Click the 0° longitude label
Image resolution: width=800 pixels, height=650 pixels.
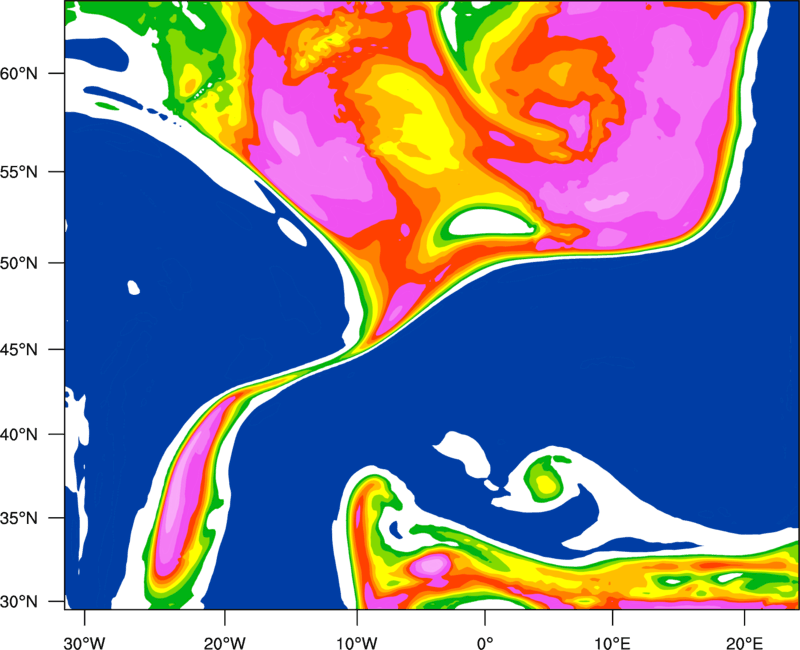coord(485,643)
